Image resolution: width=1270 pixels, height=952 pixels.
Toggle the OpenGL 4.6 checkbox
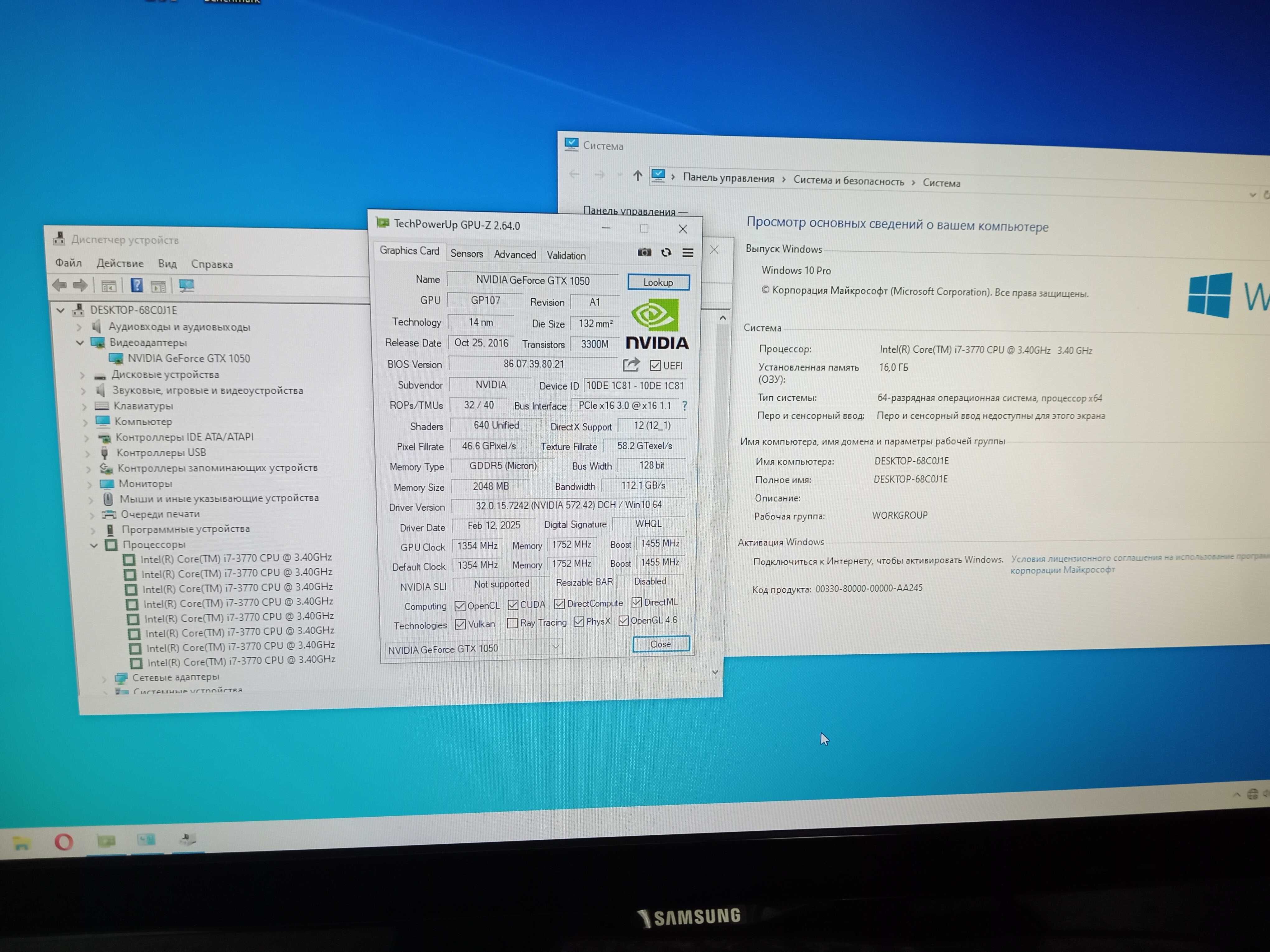pyautogui.click(x=624, y=620)
